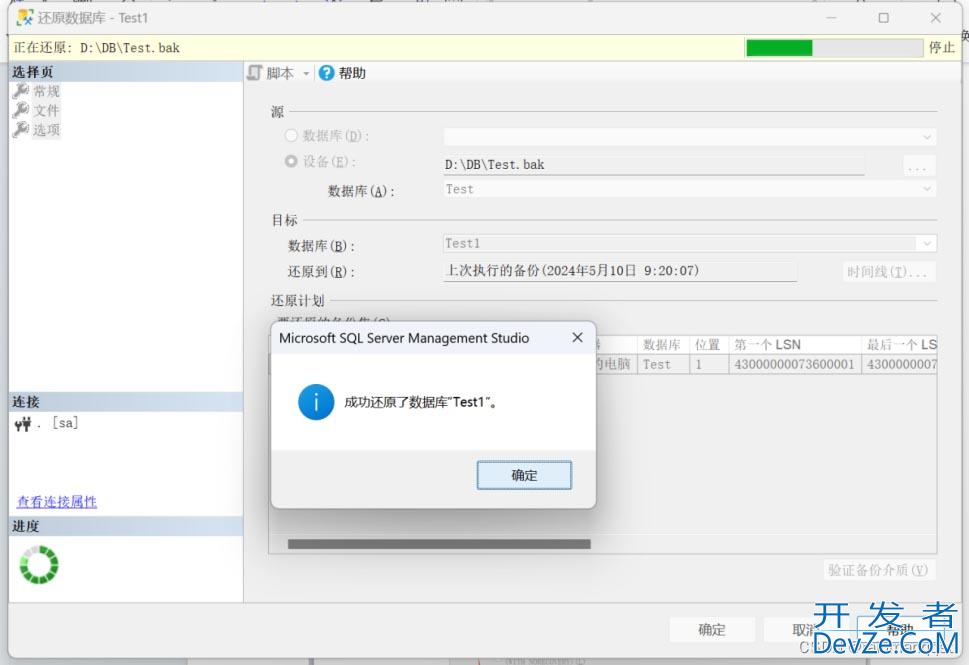Select the 文件 page wrench icon
969x665 pixels.
20,110
